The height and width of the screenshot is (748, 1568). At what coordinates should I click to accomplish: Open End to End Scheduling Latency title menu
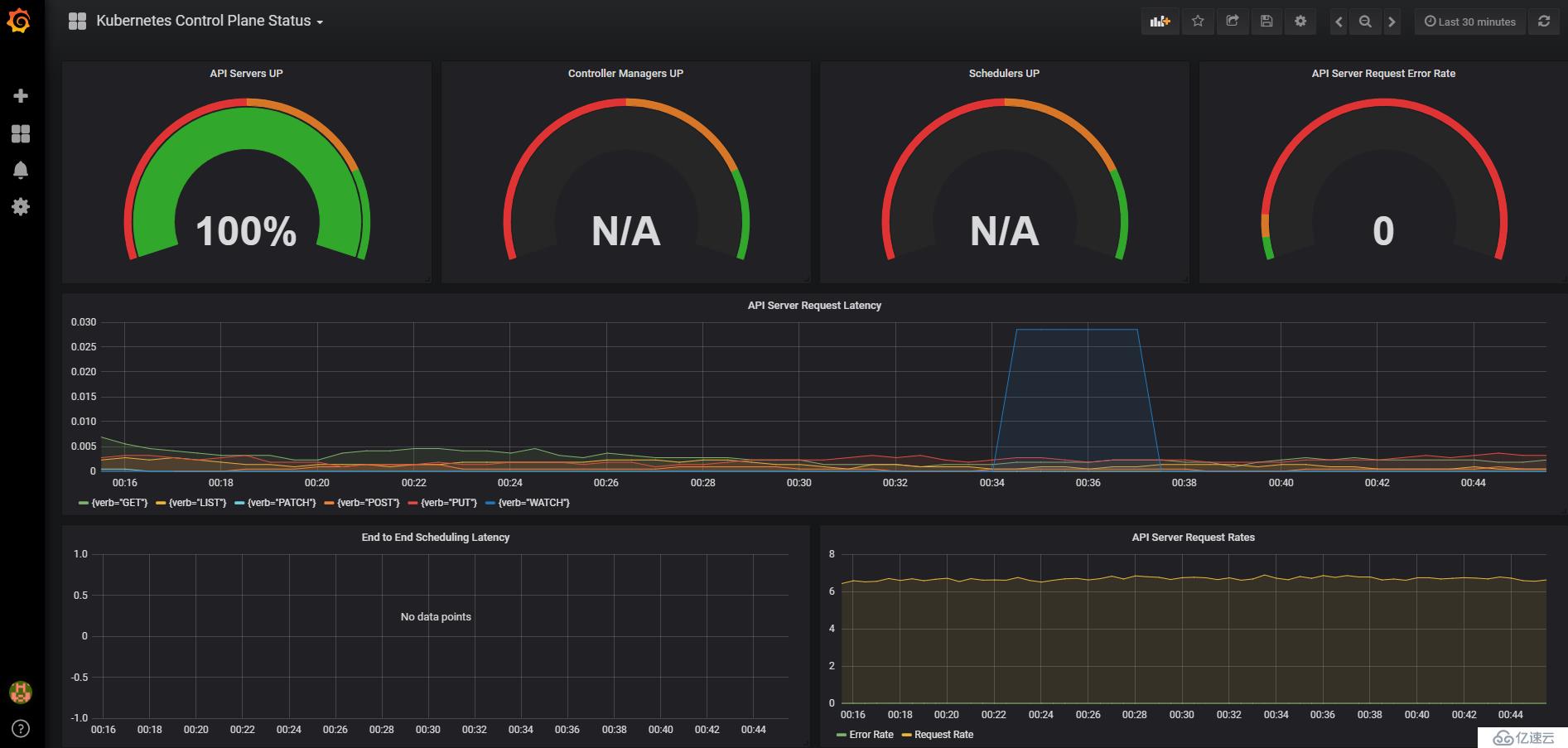pyautogui.click(x=436, y=538)
